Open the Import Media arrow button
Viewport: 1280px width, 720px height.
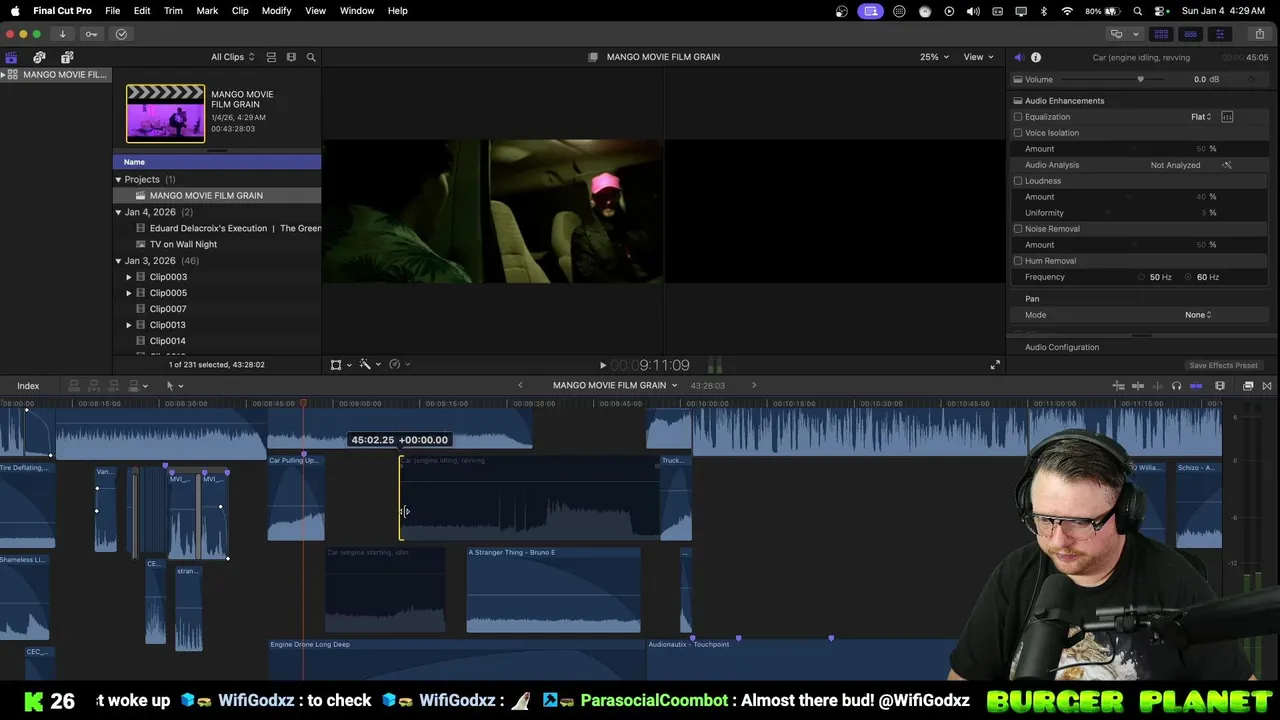coord(62,34)
